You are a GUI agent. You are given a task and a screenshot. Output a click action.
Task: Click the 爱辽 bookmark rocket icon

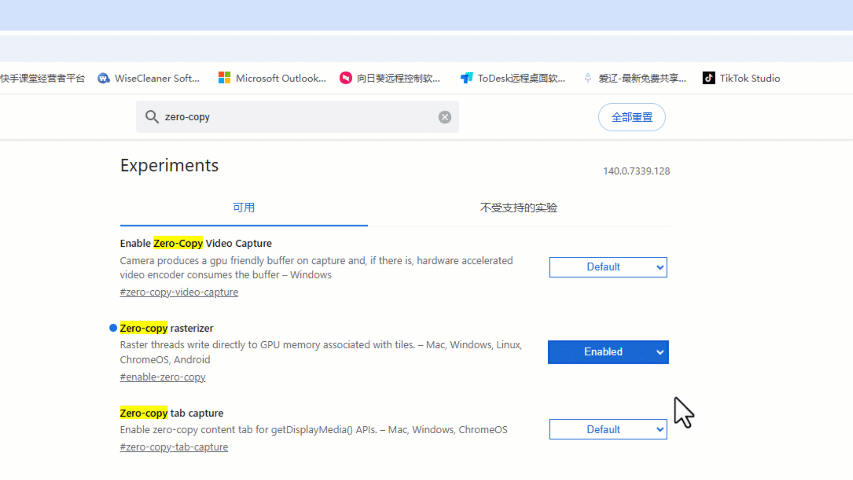pyautogui.click(x=588, y=78)
